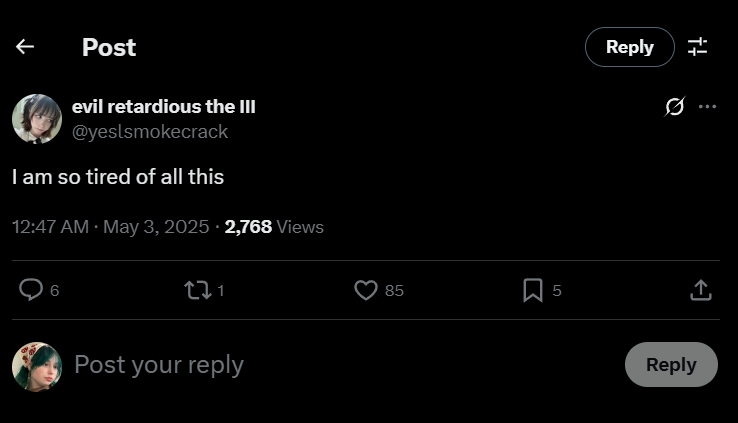Click your own avatar beside reply box
This screenshot has height=423, width=738.
pos(37,365)
